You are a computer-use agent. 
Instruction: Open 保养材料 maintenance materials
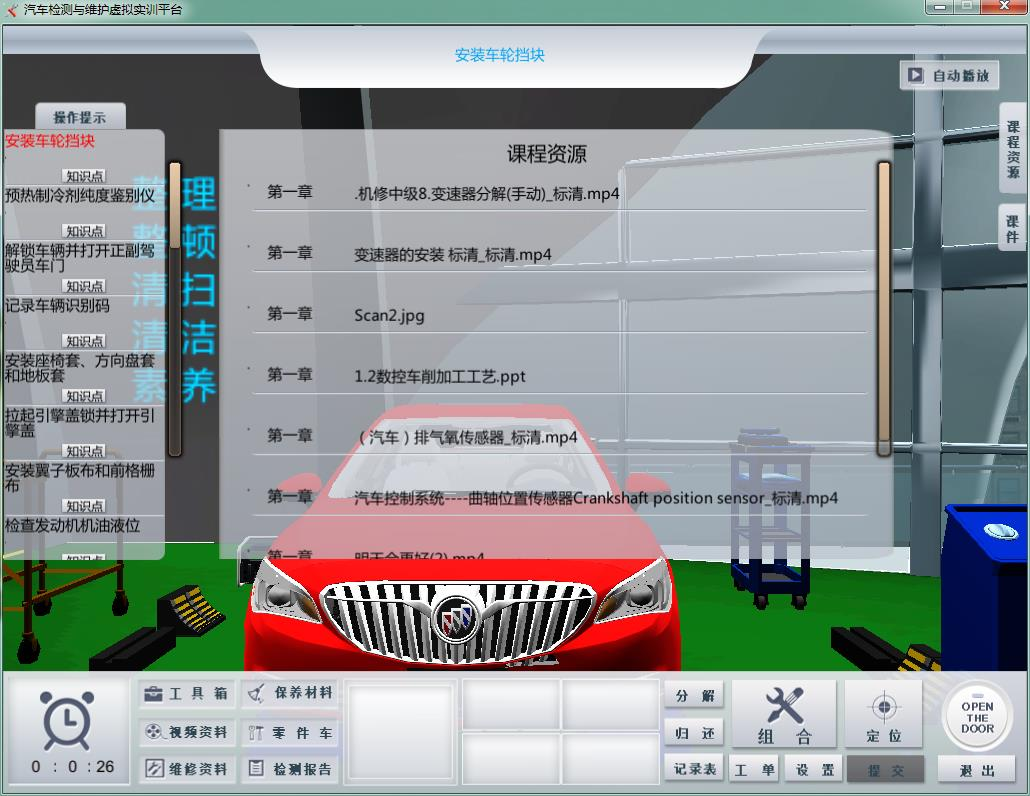pos(289,693)
